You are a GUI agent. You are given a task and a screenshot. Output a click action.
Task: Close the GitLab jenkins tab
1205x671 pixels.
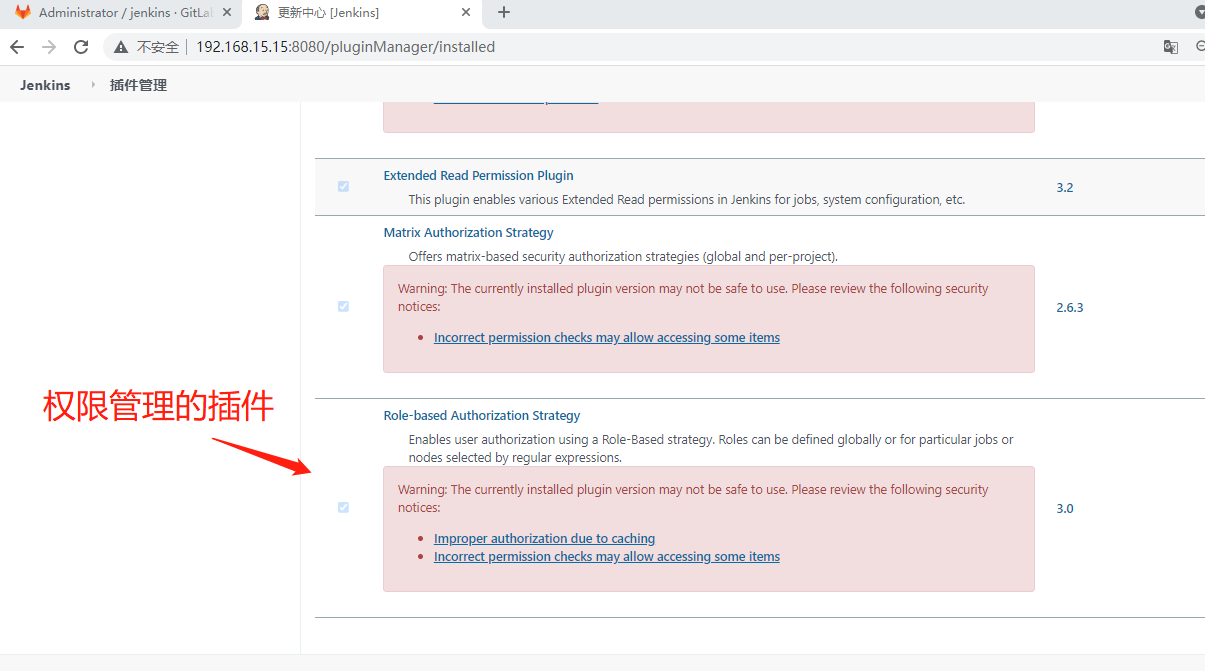[x=225, y=13]
